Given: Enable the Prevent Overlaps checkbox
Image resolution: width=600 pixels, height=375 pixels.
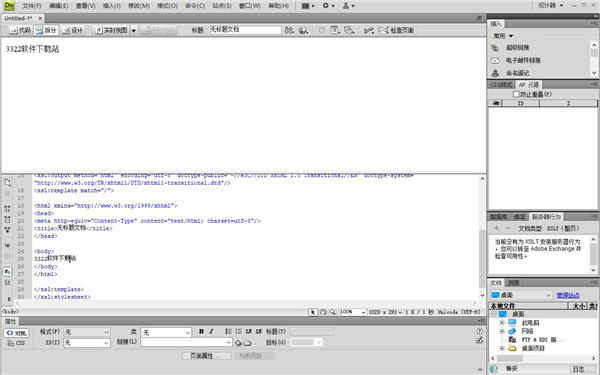Looking at the screenshot, I should tap(516, 94).
